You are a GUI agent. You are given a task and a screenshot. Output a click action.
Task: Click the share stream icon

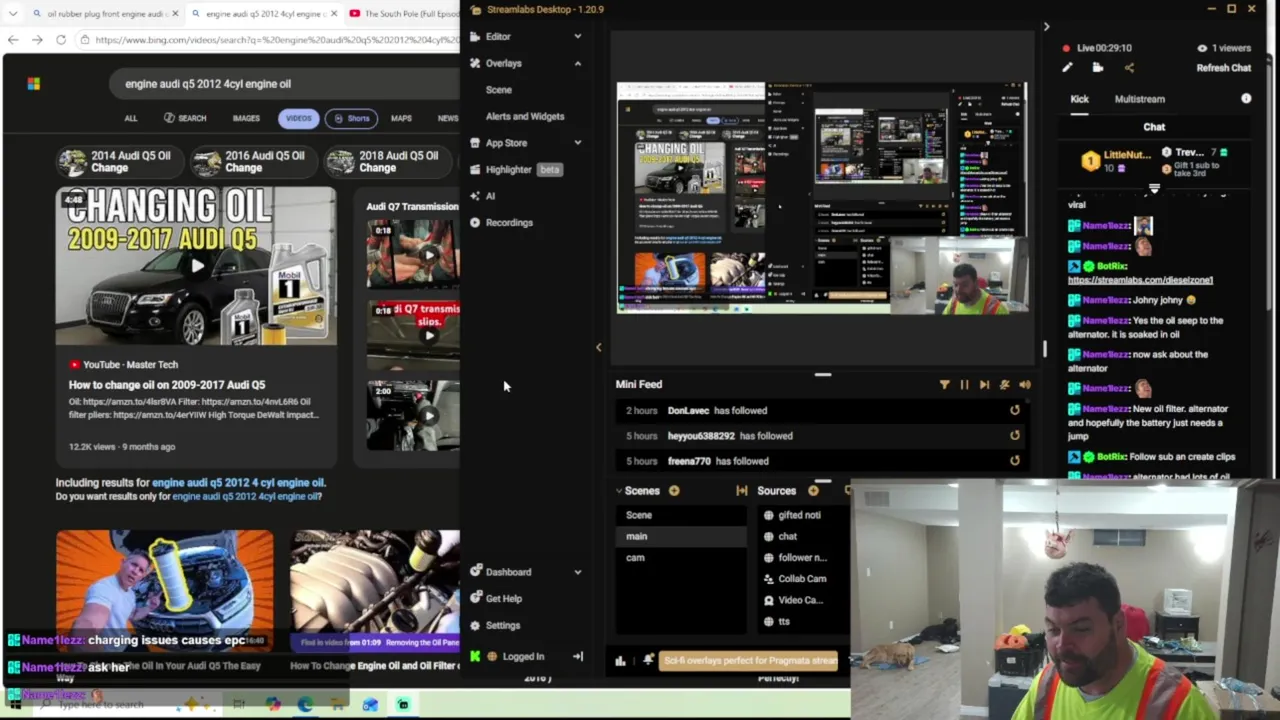[x=1129, y=68]
